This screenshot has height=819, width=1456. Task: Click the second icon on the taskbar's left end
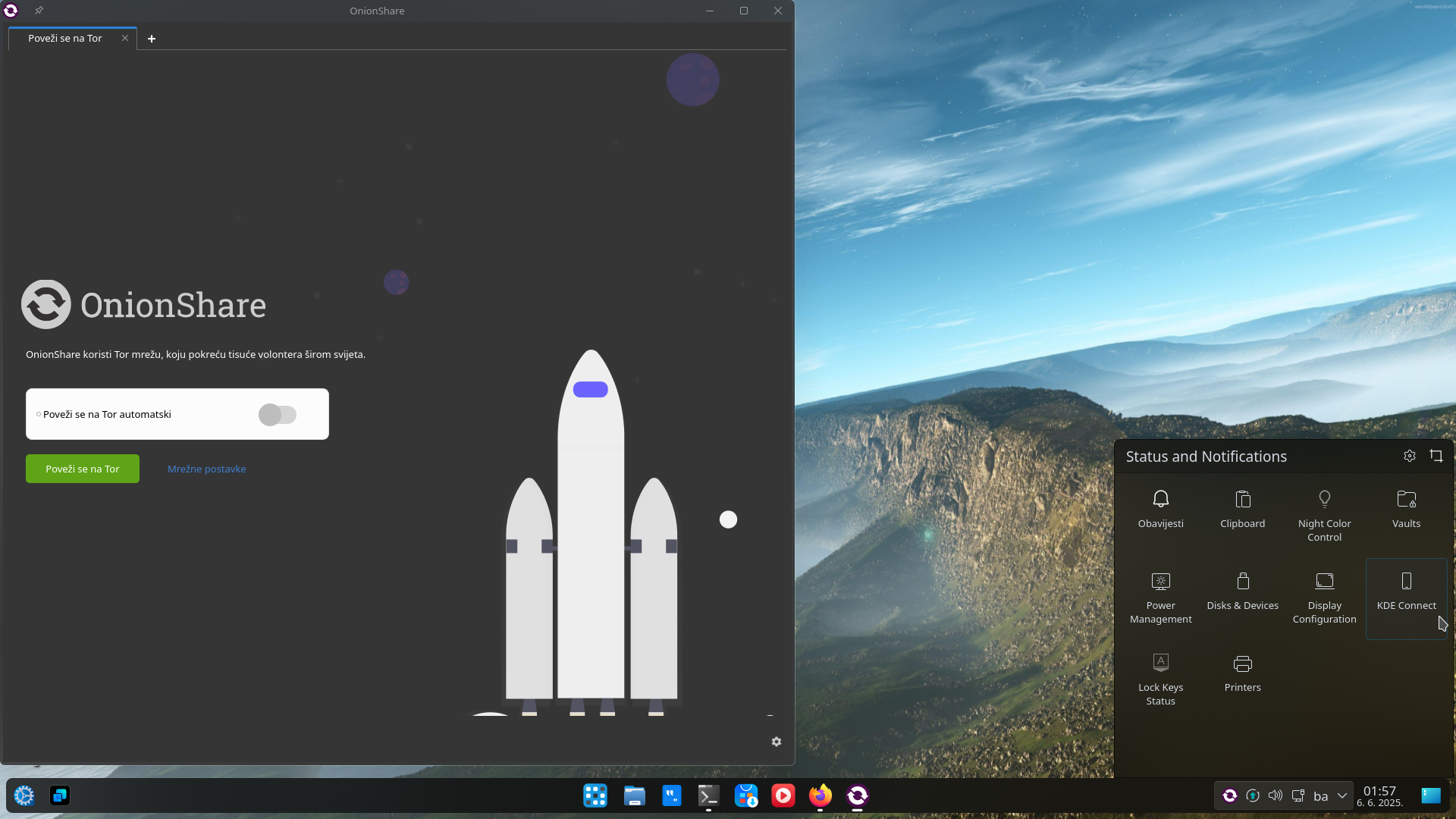60,795
